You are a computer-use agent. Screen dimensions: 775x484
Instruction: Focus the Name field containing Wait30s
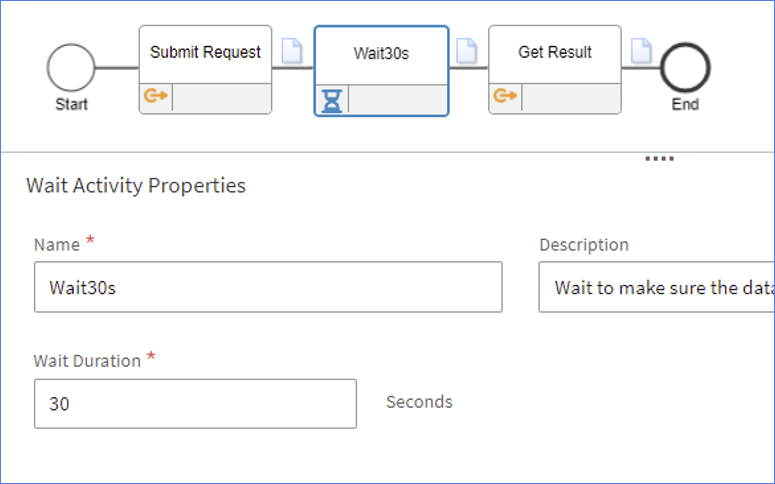tap(267, 287)
